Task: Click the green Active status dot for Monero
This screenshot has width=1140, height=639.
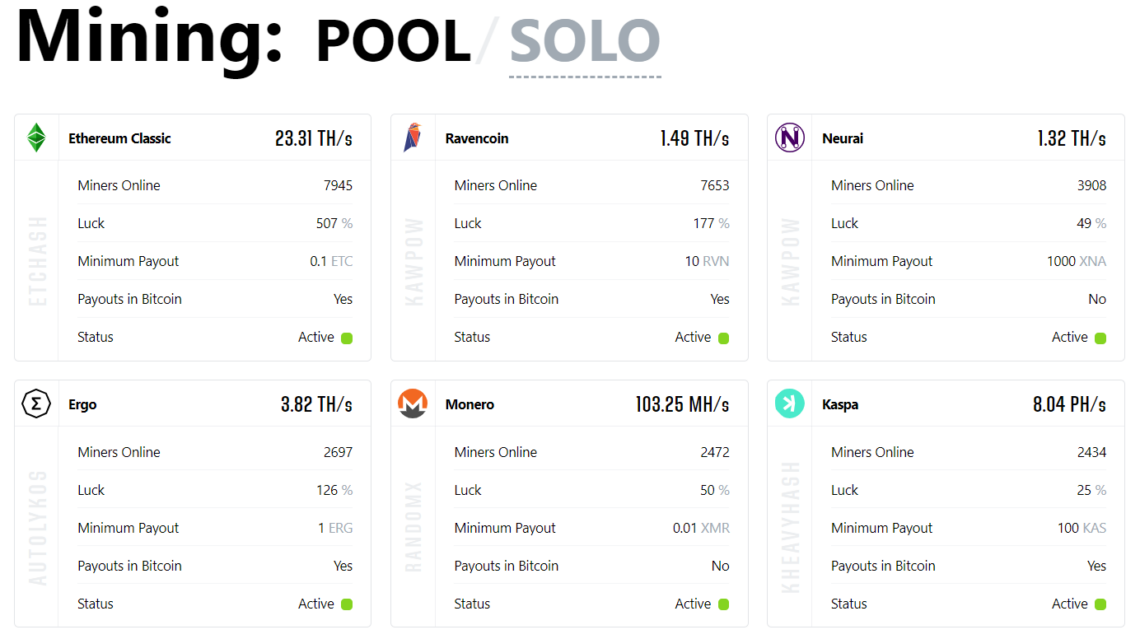Action: pos(729,604)
